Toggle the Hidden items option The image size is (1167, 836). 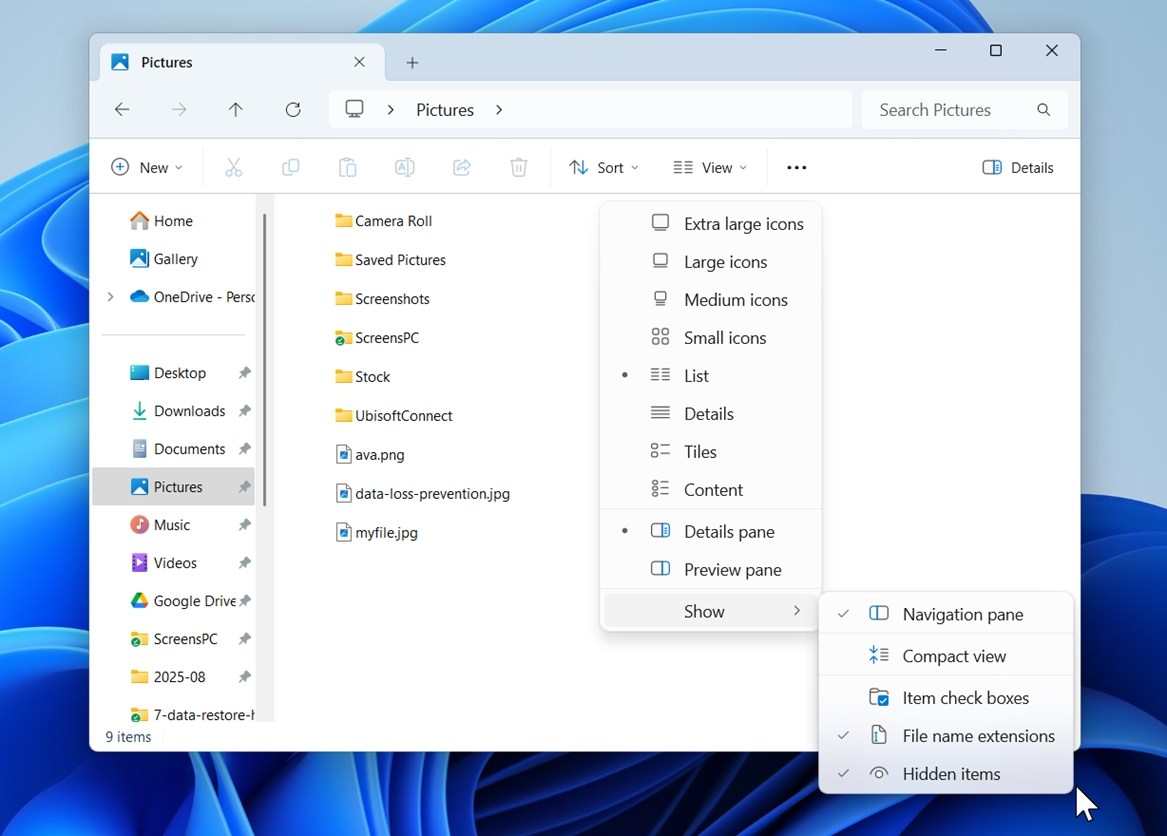[950, 774]
